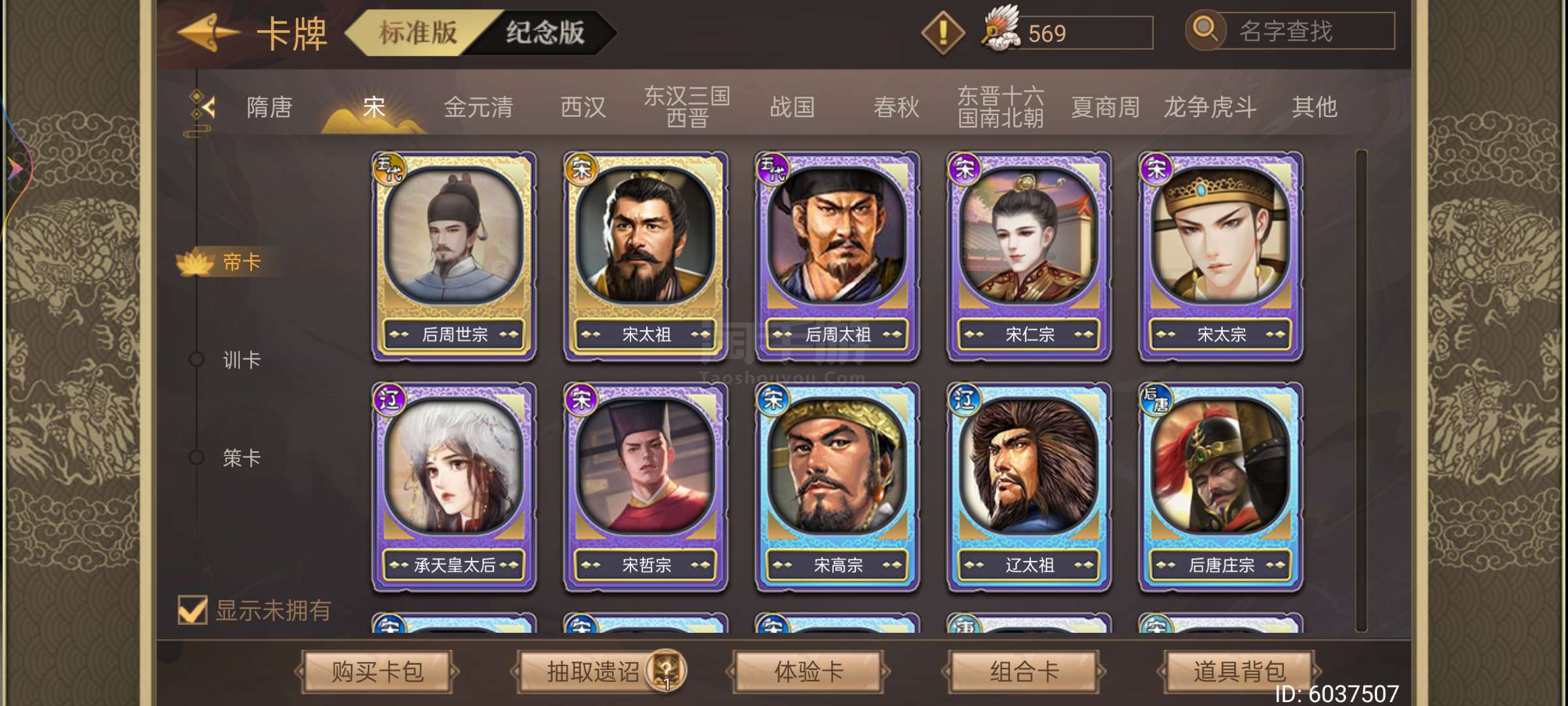Viewport: 1568px width, 706px height.
Task: Open the 承天皇太后 card
Action: tap(454, 487)
